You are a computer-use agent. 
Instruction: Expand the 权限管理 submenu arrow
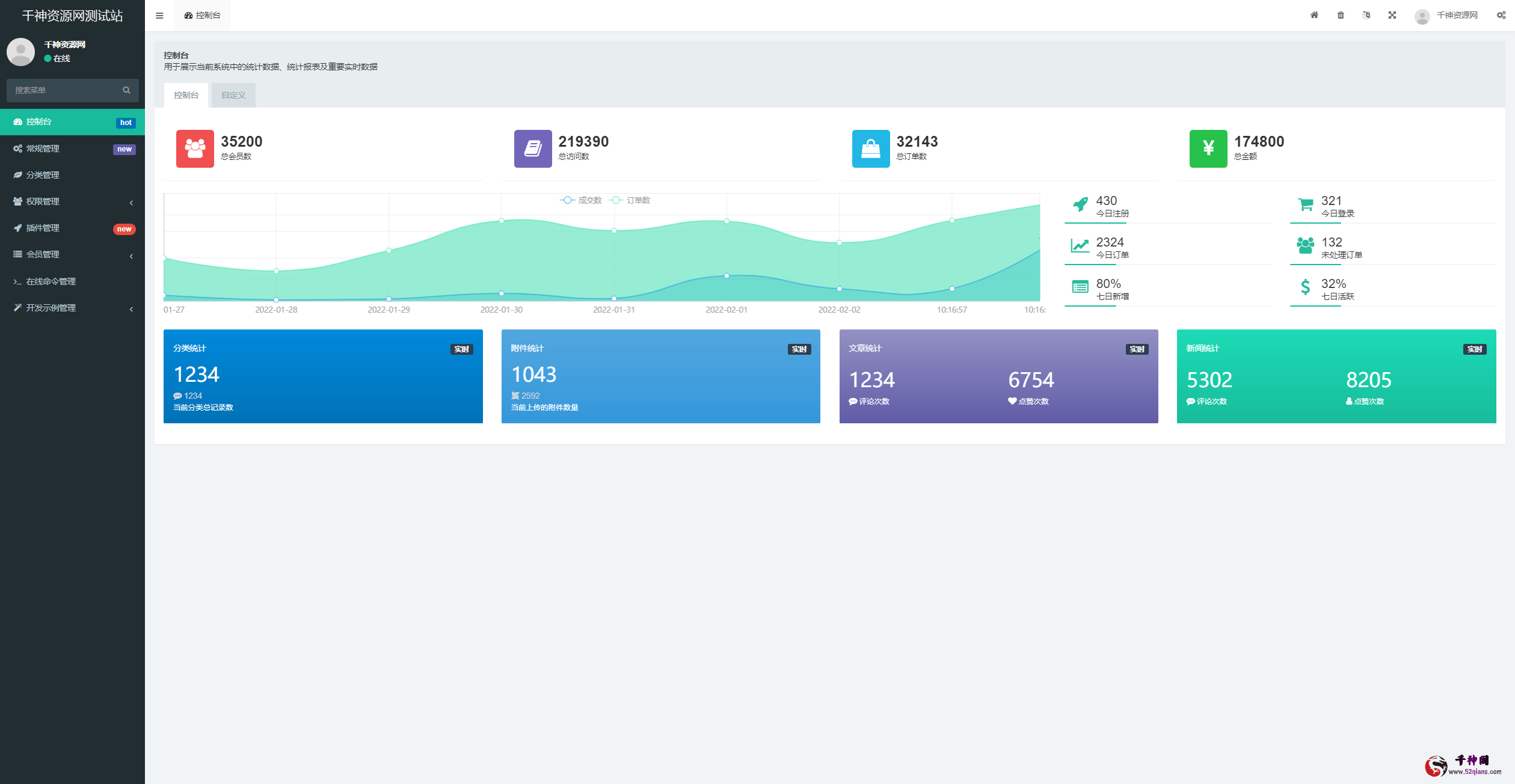coord(131,203)
